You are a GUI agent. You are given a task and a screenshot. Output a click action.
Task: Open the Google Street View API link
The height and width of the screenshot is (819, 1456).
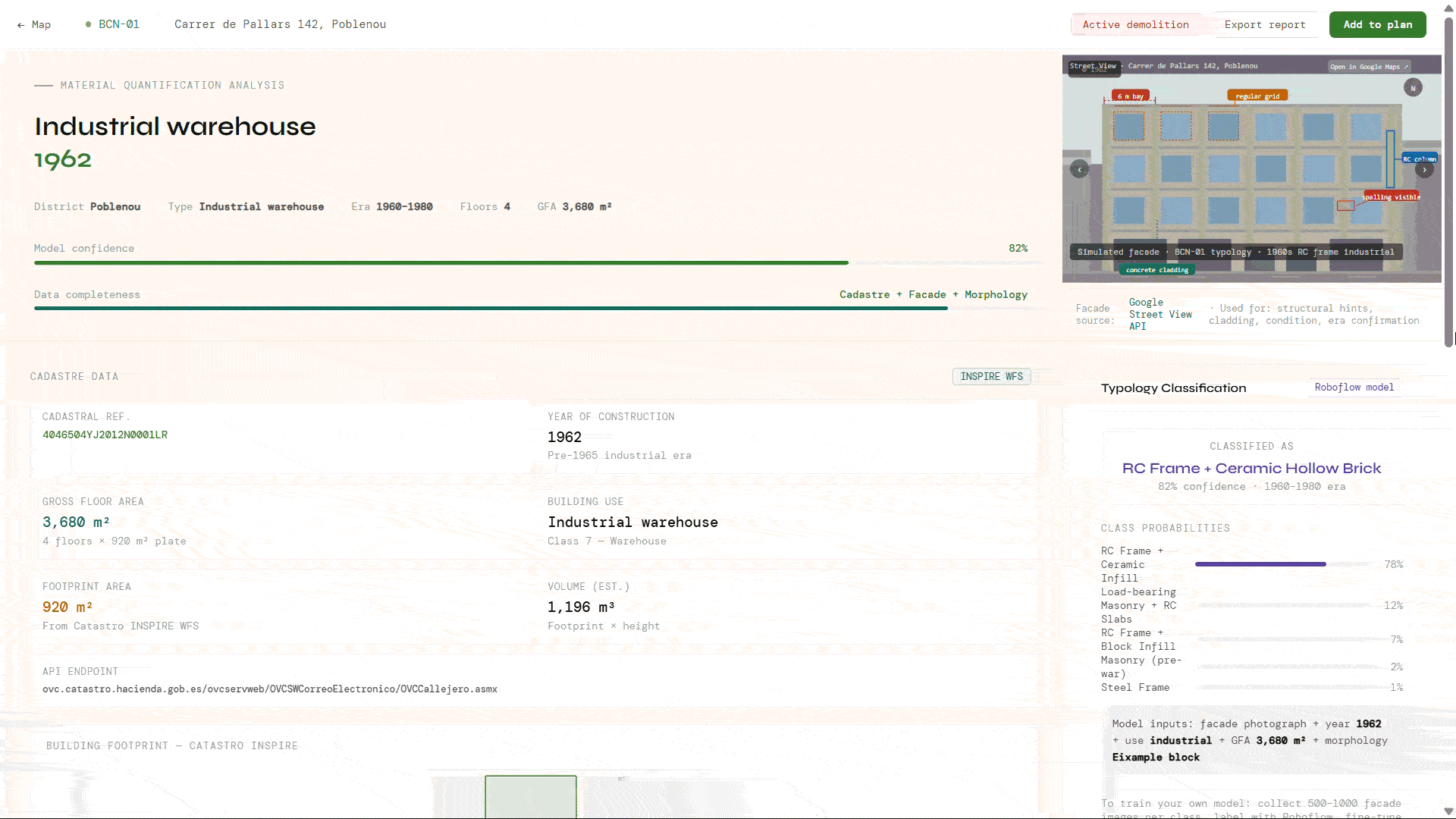[x=1159, y=314]
